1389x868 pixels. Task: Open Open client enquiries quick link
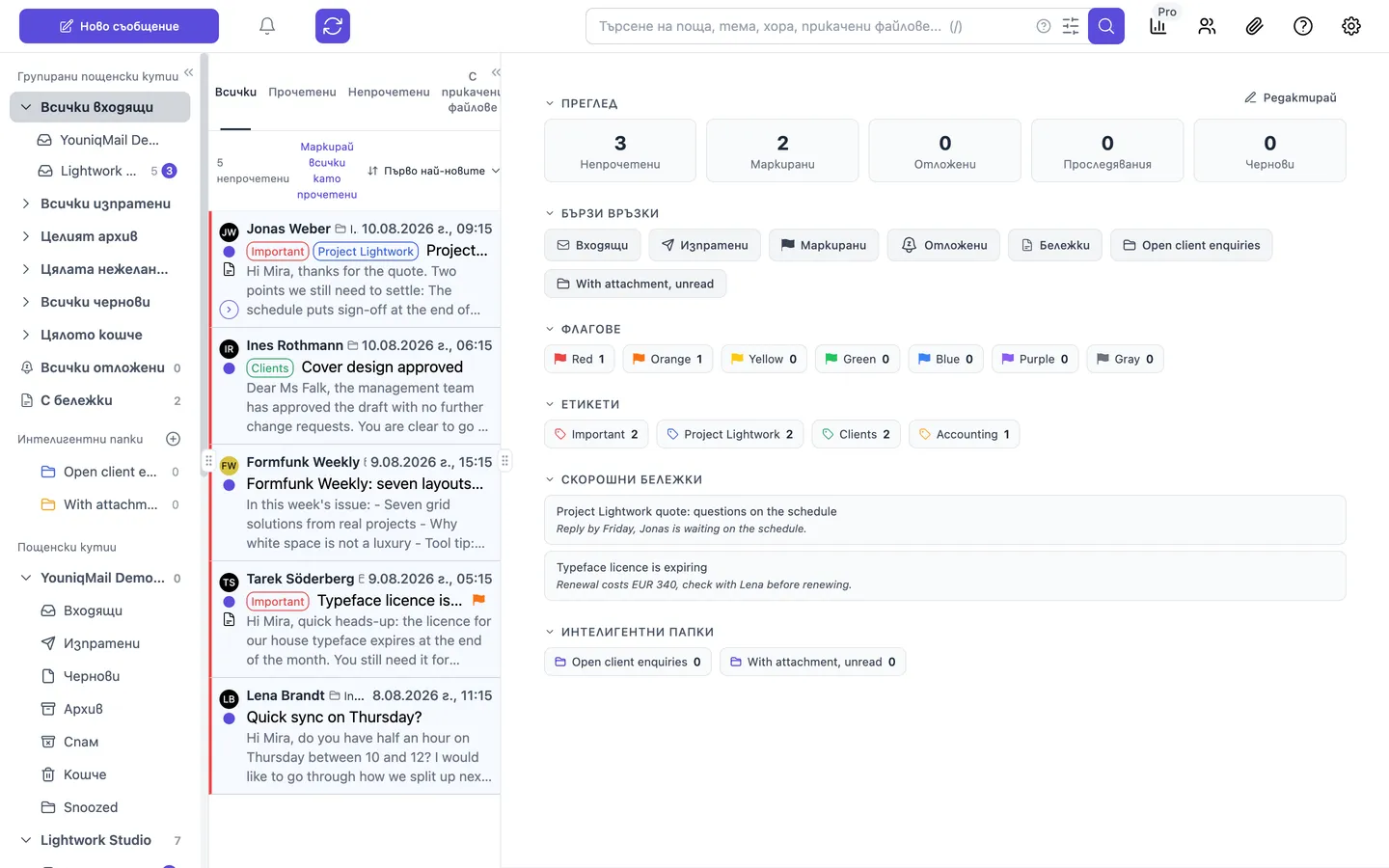[1191, 245]
